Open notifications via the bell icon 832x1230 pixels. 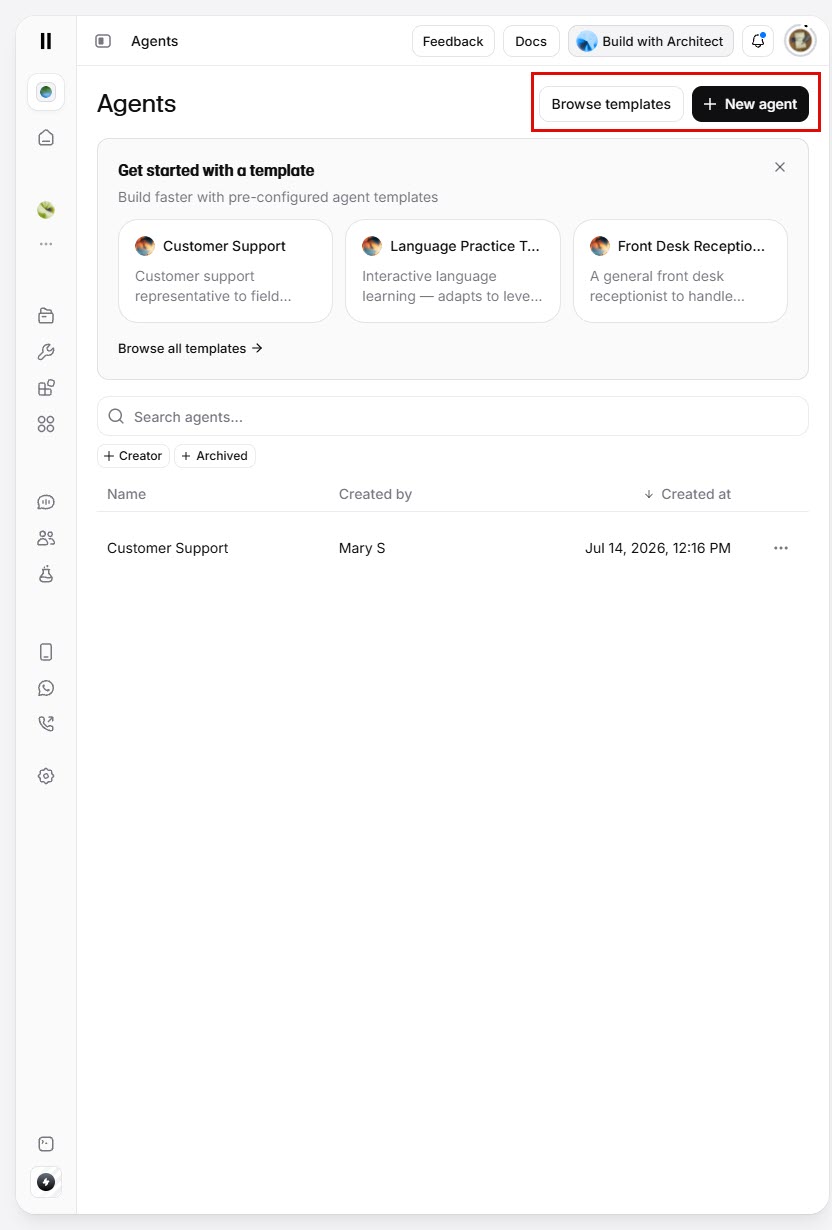[758, 41]
